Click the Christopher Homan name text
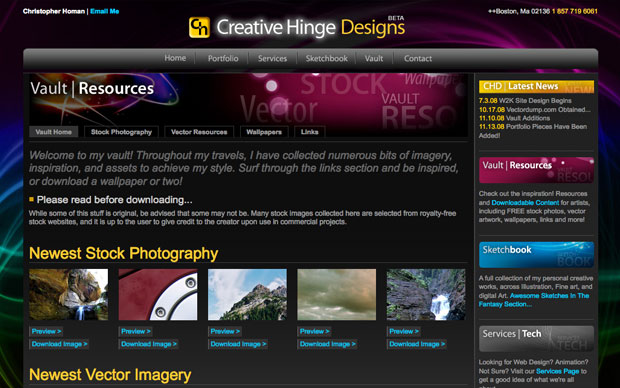 54,11
